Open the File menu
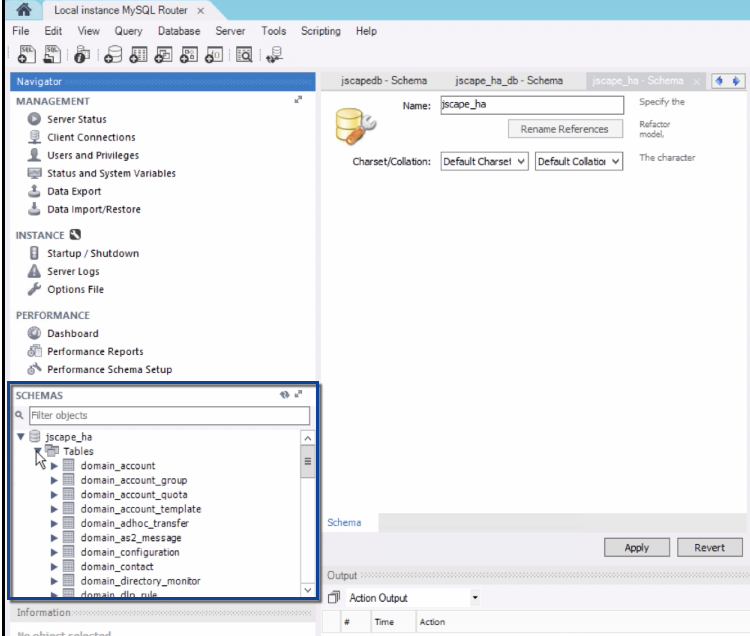This screenshot has height=636, width=750. pos(21,31)
